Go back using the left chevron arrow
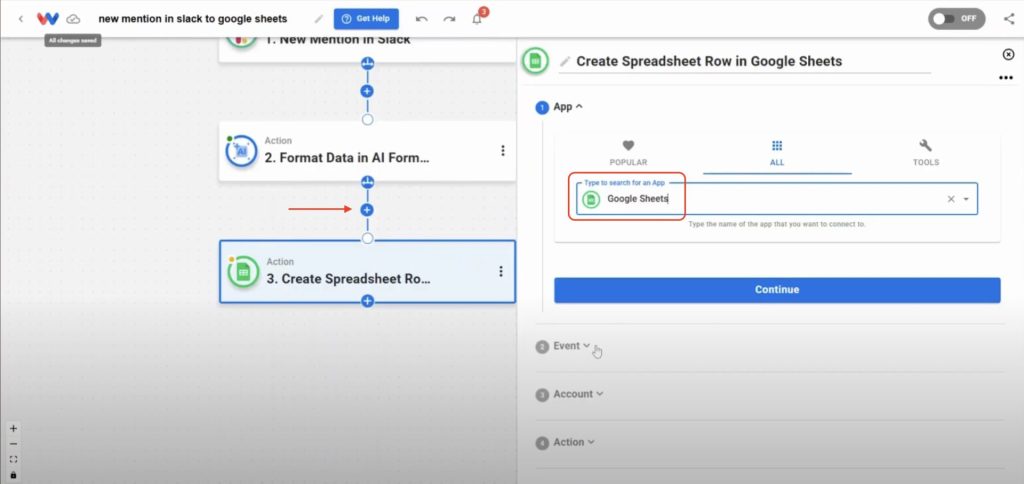The width and height of the screenshot is (1024, 484). tap(20, 19)
